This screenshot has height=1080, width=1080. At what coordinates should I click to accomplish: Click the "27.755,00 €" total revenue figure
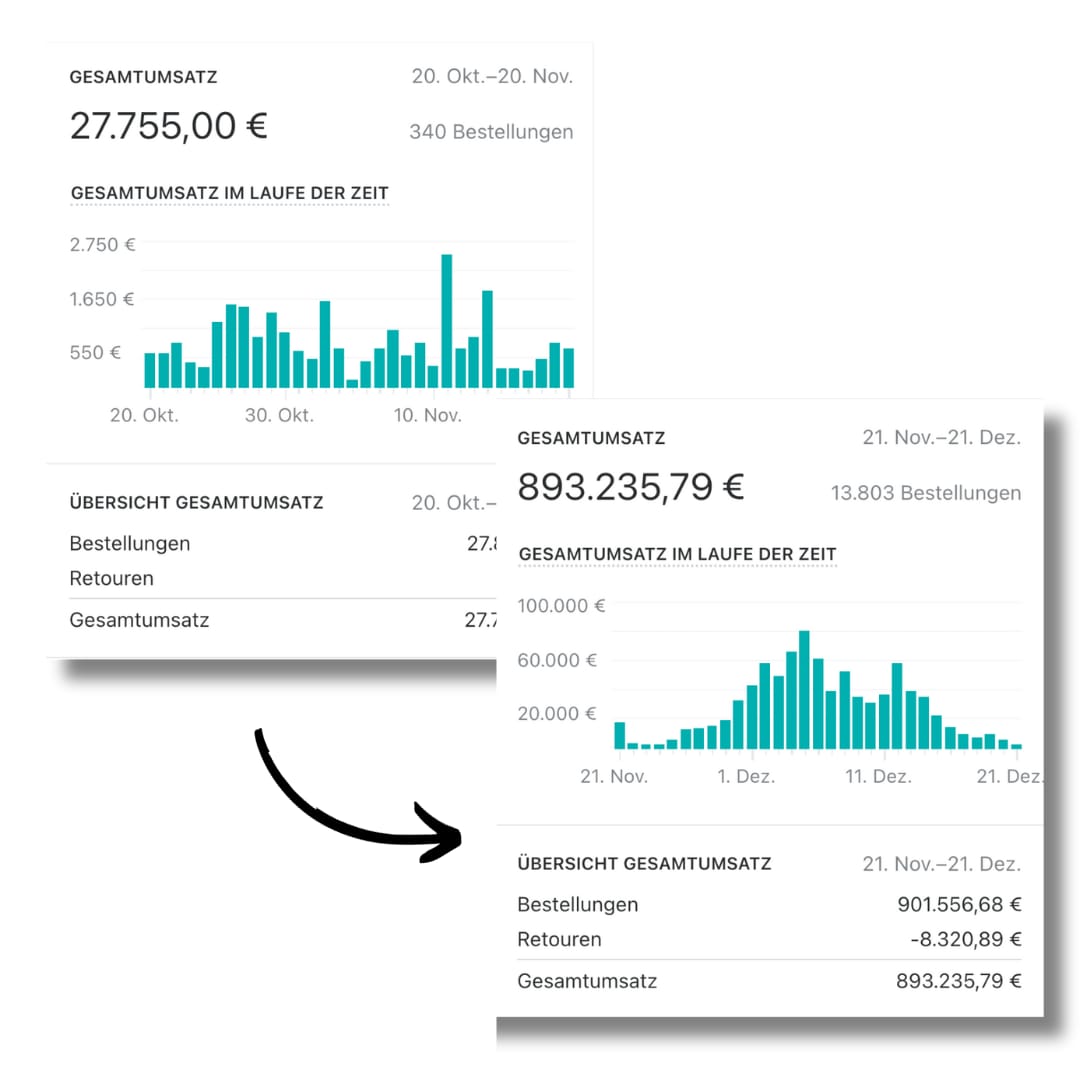pos(169,126)
